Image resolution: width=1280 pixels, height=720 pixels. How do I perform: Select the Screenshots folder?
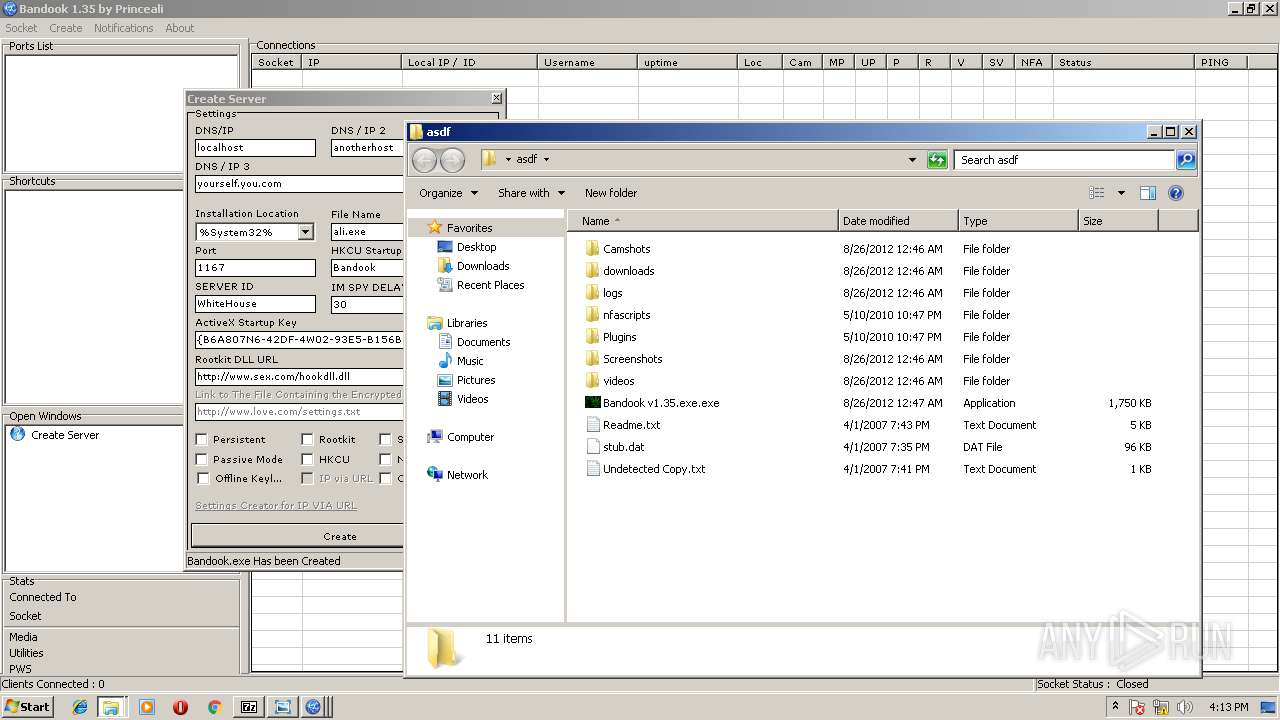tap(632, 359)
